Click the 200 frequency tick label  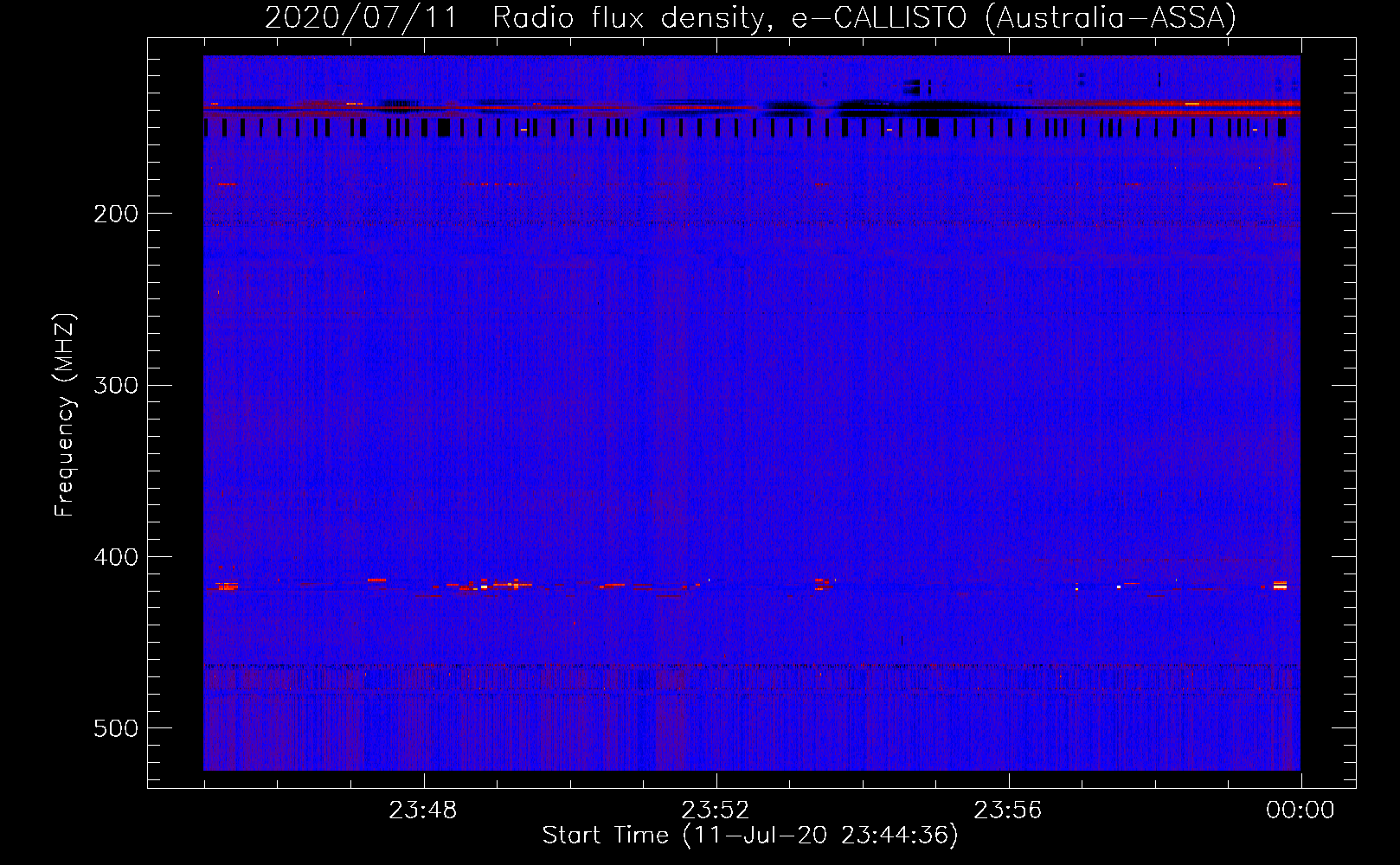coord(116,214)
